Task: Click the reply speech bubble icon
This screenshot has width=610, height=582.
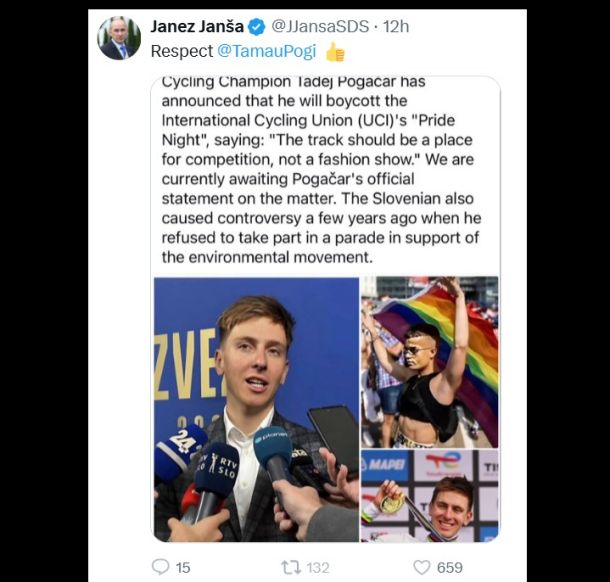Action: [x=160, y=567]
